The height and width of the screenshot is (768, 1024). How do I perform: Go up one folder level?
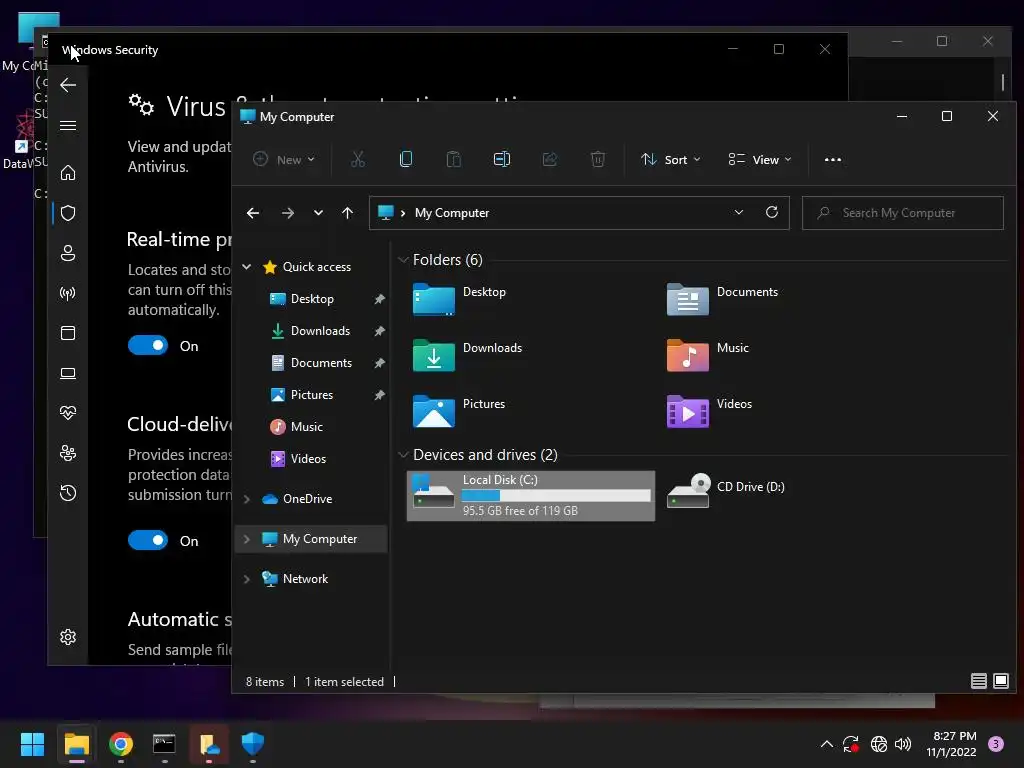coord(347,213)
